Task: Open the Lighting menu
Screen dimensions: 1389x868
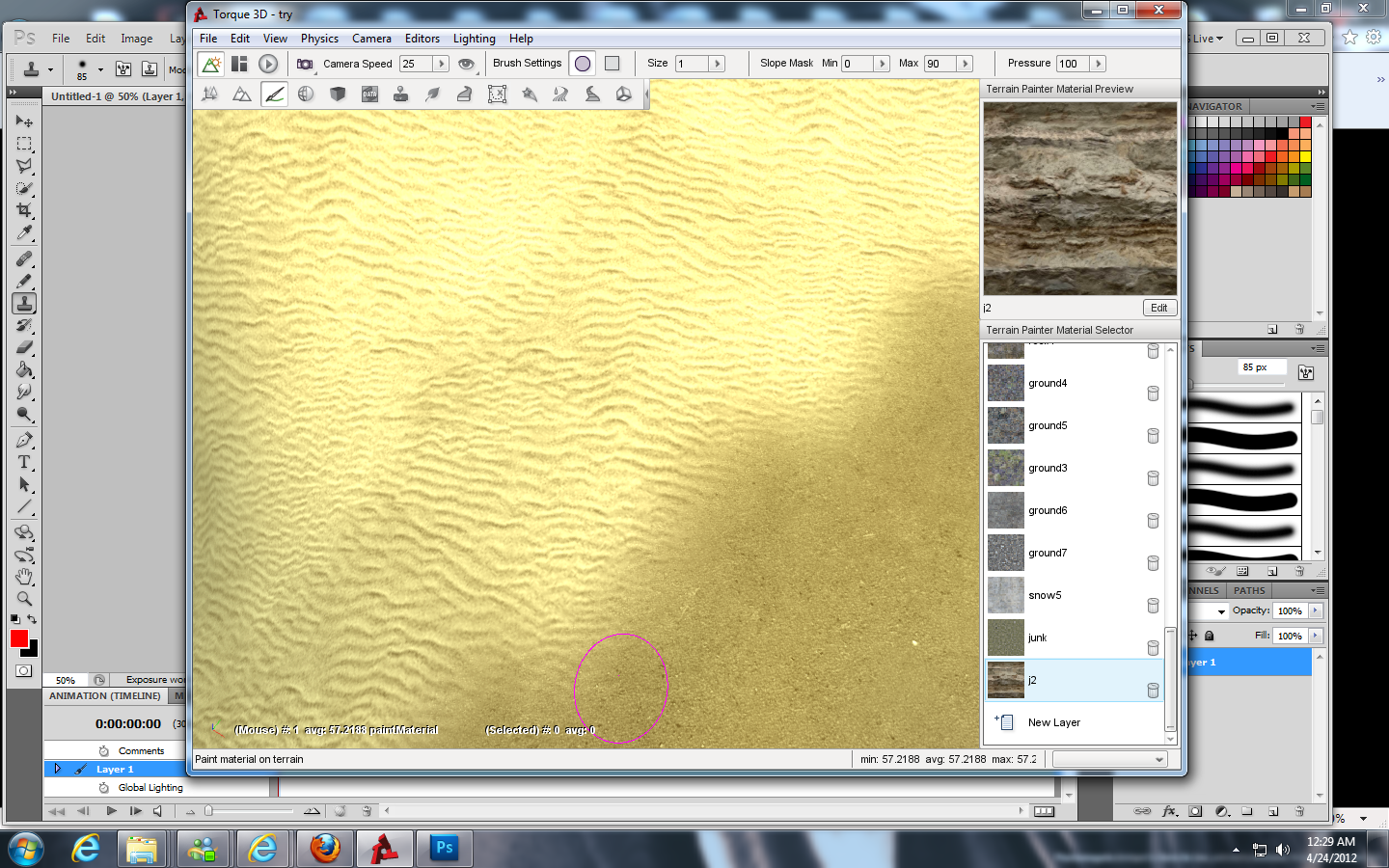Action: click(x=474, y=39)
